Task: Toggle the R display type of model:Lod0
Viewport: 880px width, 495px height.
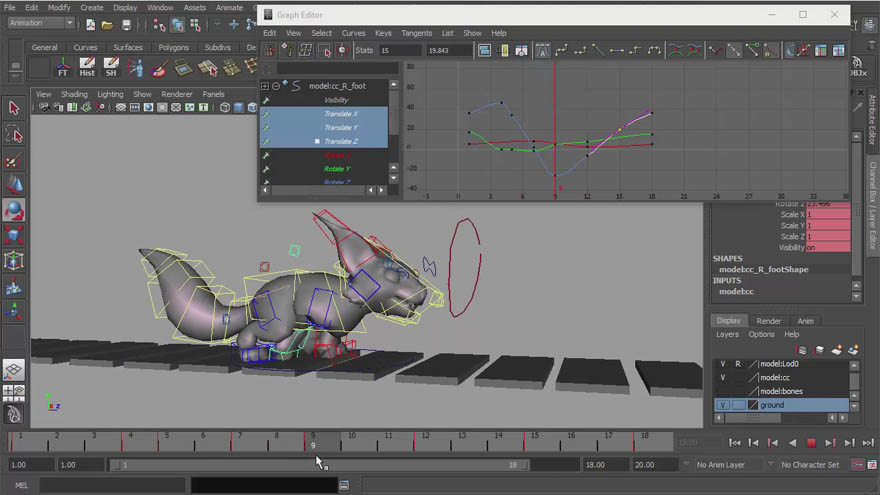Action: (738, 364)
